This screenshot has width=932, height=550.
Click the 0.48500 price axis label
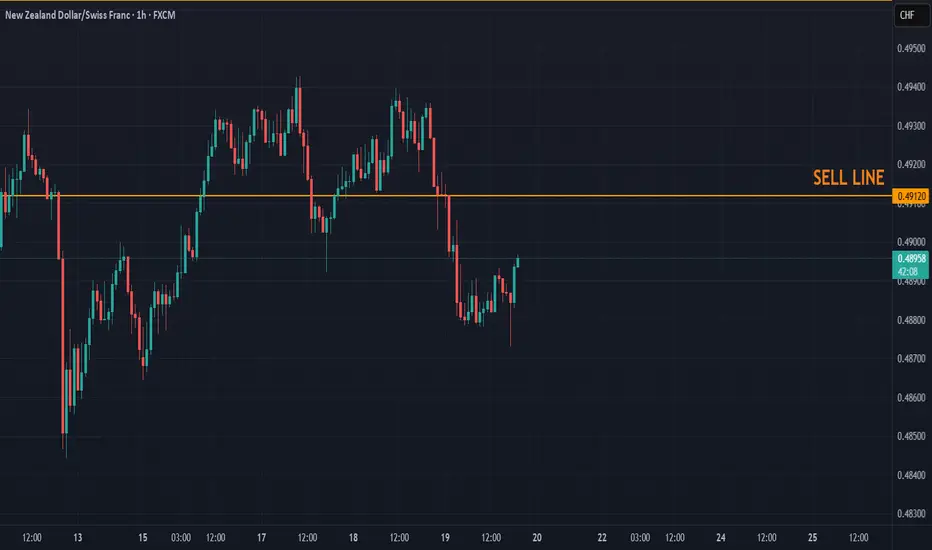coord(911,436)
